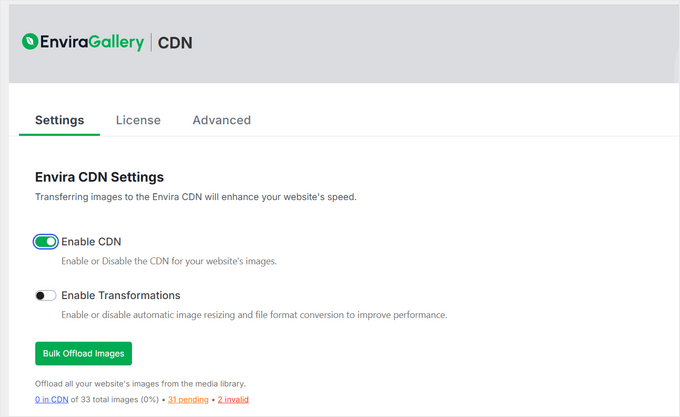Open the Settings tab
The image size is (680, 417).
(x=59, y=120)
